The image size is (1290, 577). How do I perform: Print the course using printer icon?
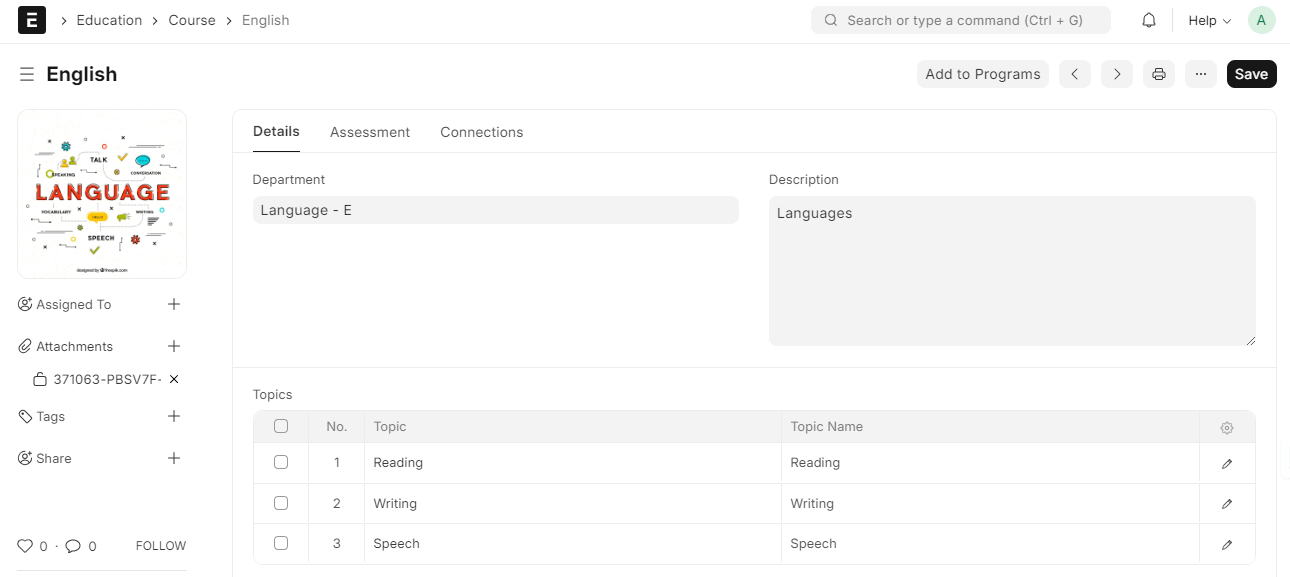coord(1158,74)
